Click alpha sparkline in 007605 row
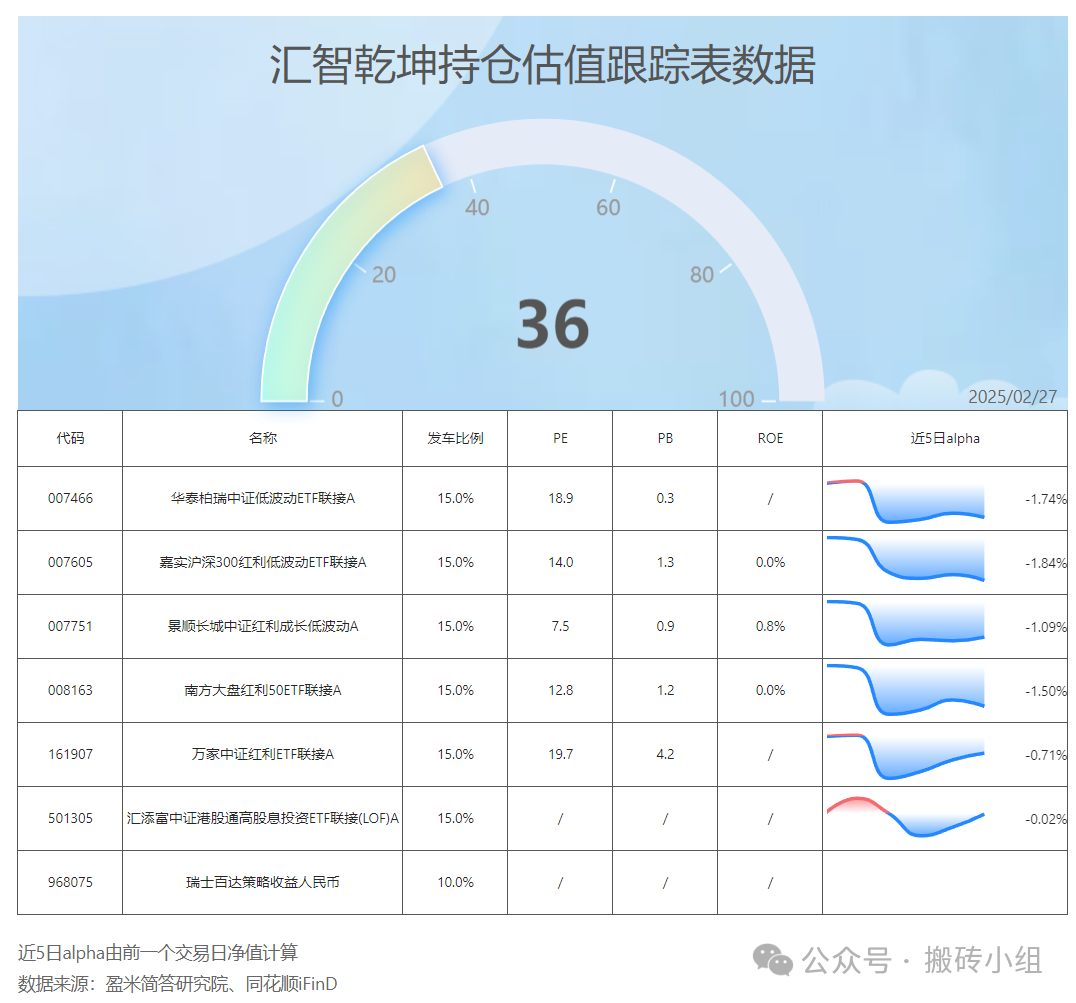Viewport: 1076px width, 1003px height. [905, 558]
